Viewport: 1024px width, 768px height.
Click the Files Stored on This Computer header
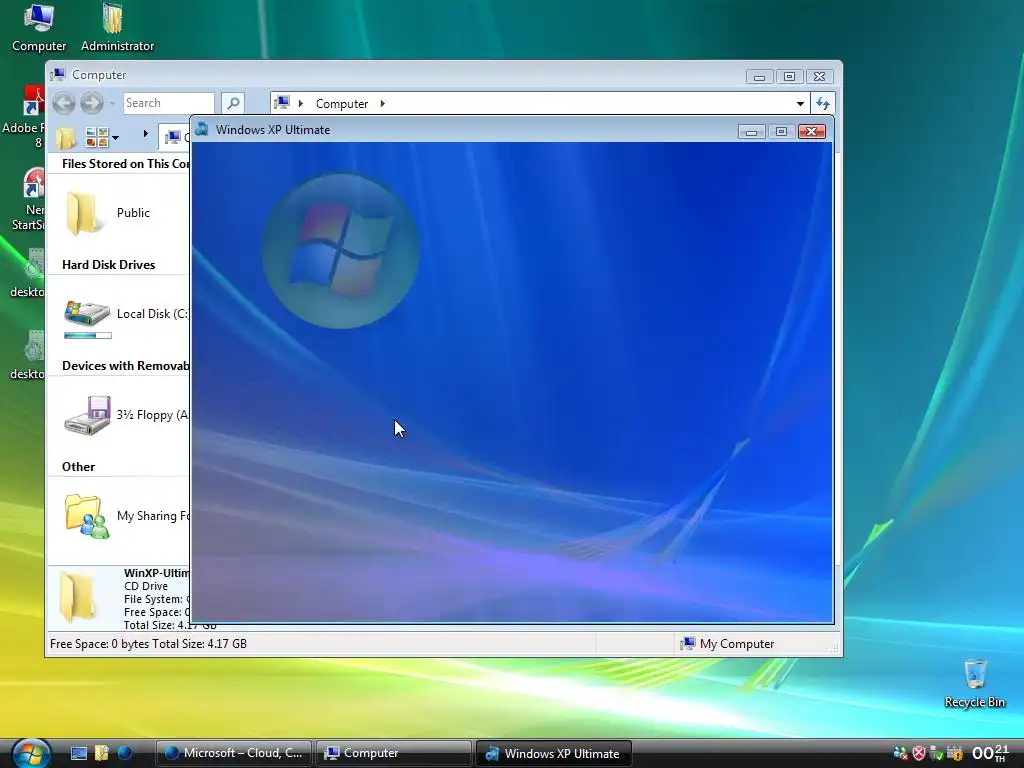tap(125, 164)
